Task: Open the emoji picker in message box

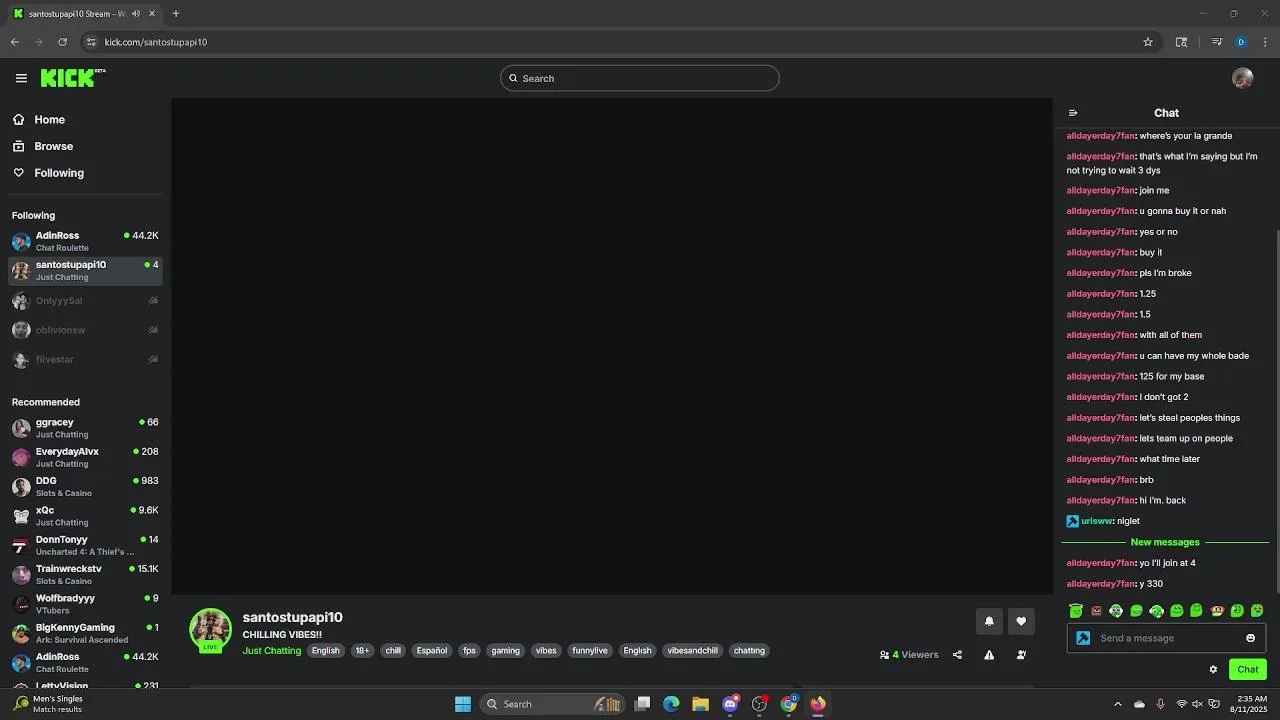Action: tap(1250, 638)
